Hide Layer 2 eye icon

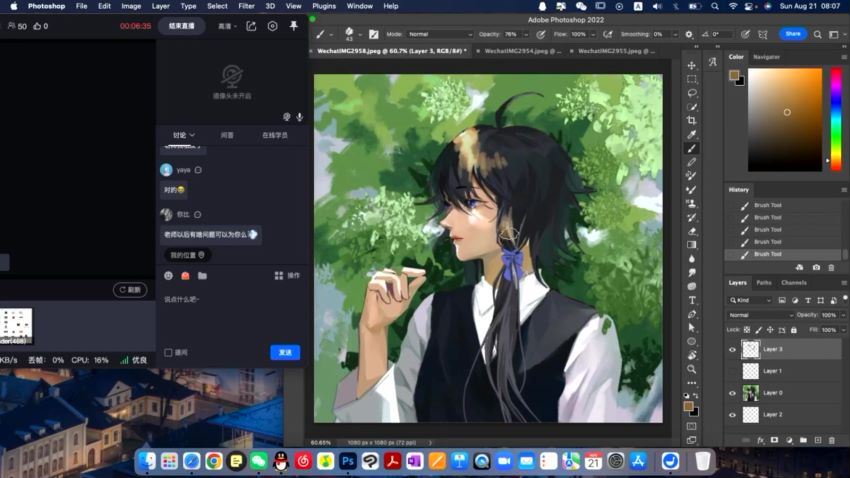(x=732, y=415)
